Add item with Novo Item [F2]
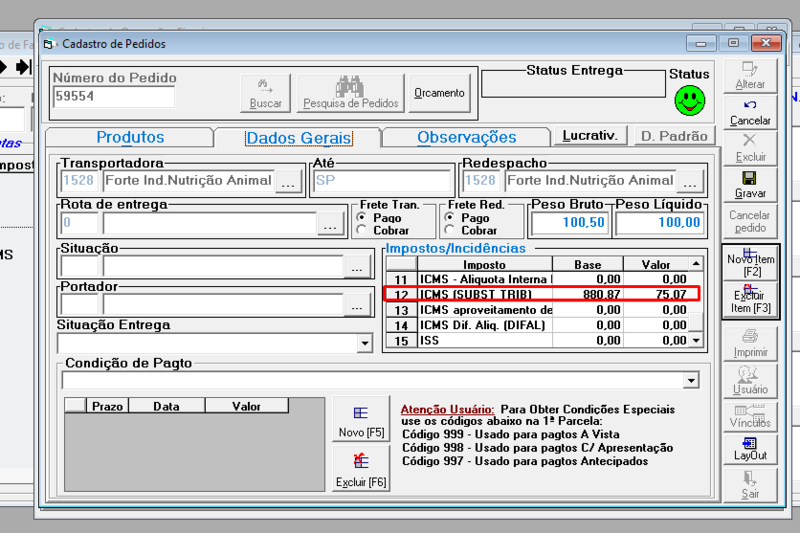This screenshot has height=533, width=800. [x=751, y=263]
